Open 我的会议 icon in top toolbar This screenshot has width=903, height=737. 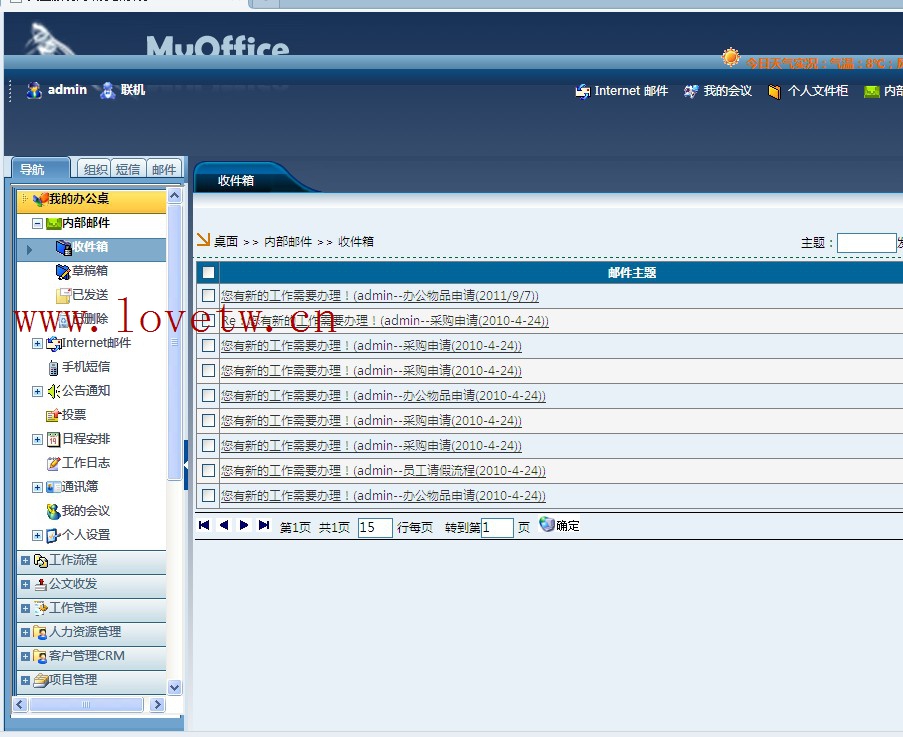(x=691, y=92)
